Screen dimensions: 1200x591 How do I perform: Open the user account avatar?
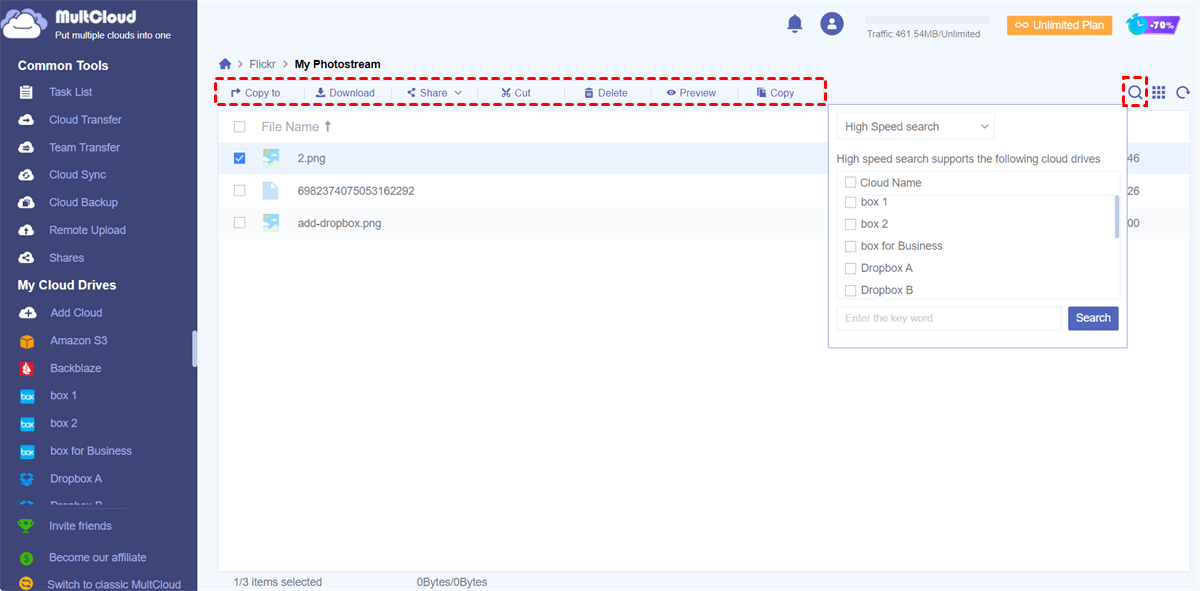click(832, 24)
